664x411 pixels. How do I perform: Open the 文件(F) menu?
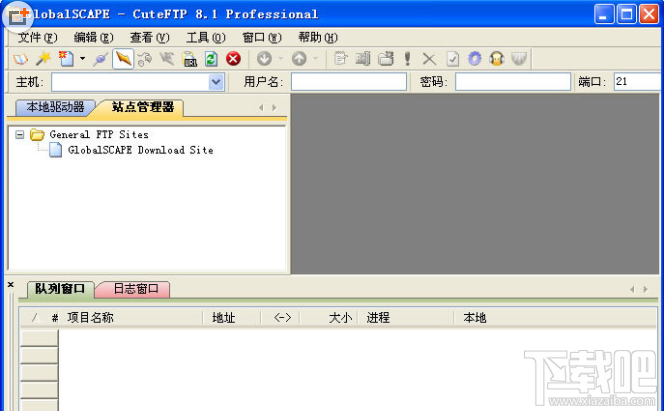tap(37, 38)
